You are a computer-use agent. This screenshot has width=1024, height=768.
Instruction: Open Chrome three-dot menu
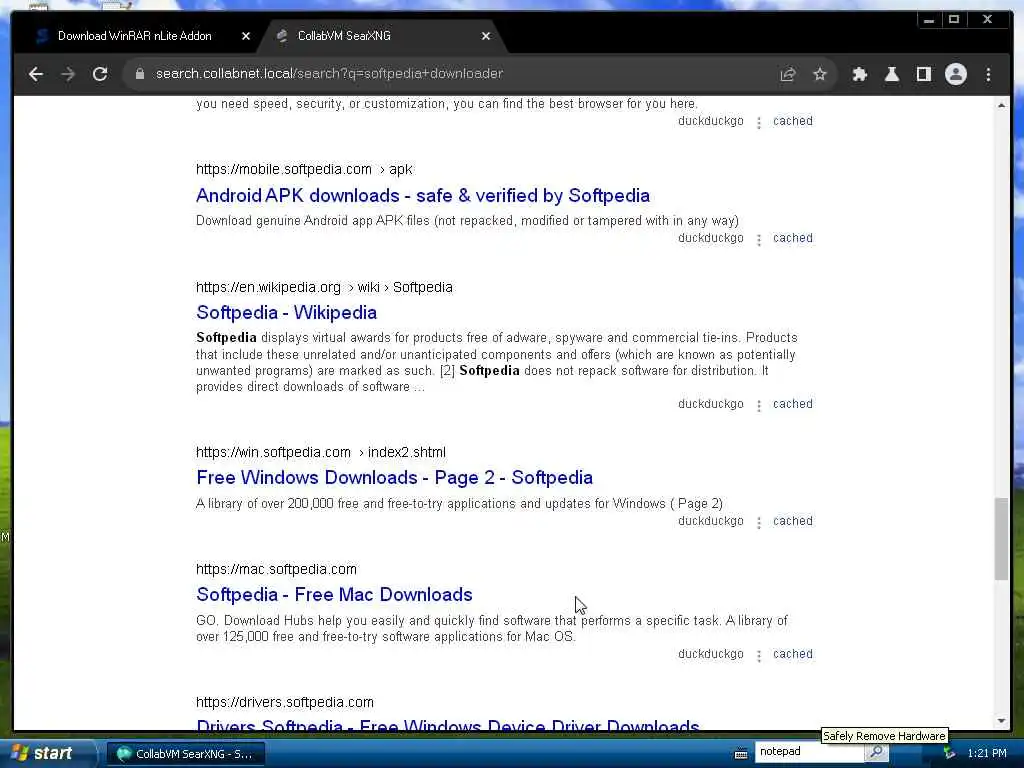coord(988,74)
